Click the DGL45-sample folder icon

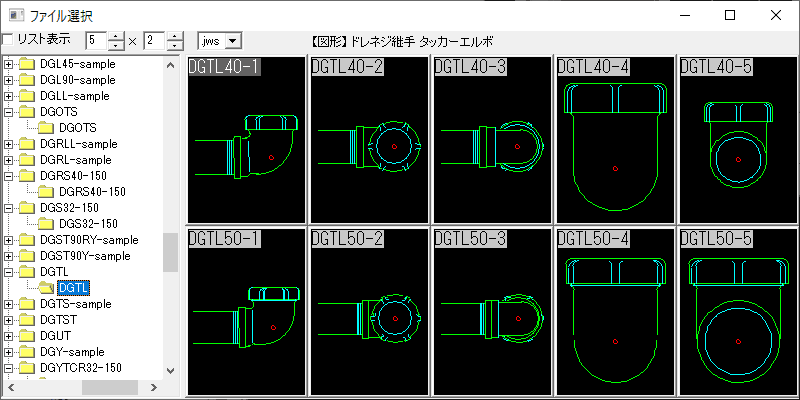27,64
